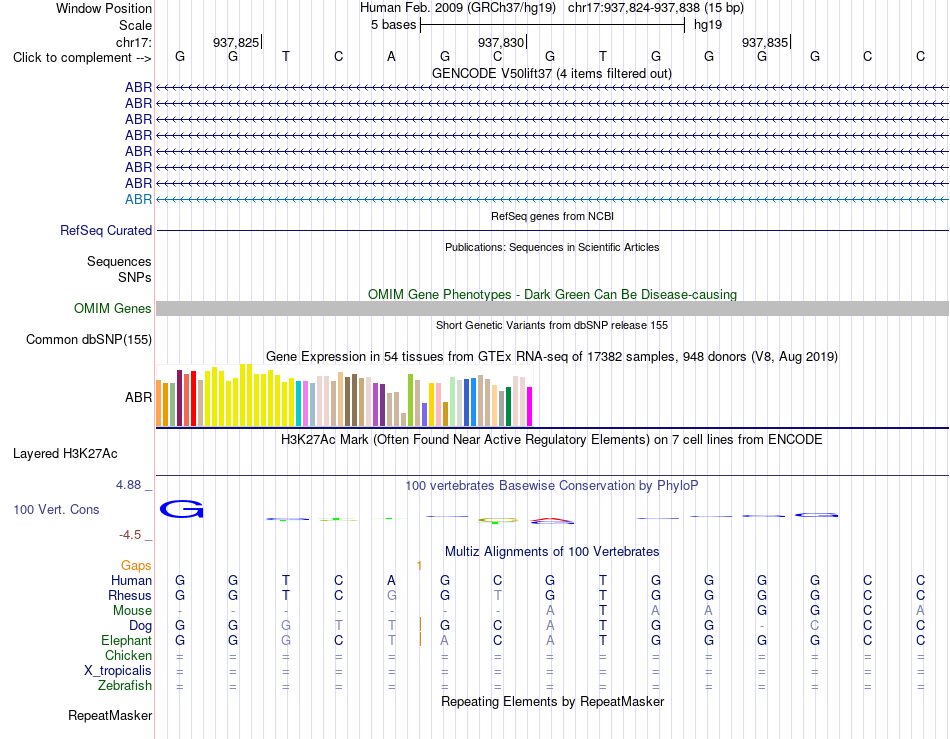
Task: Click the '5 bases' scale bar label
Action: (393, 25)
